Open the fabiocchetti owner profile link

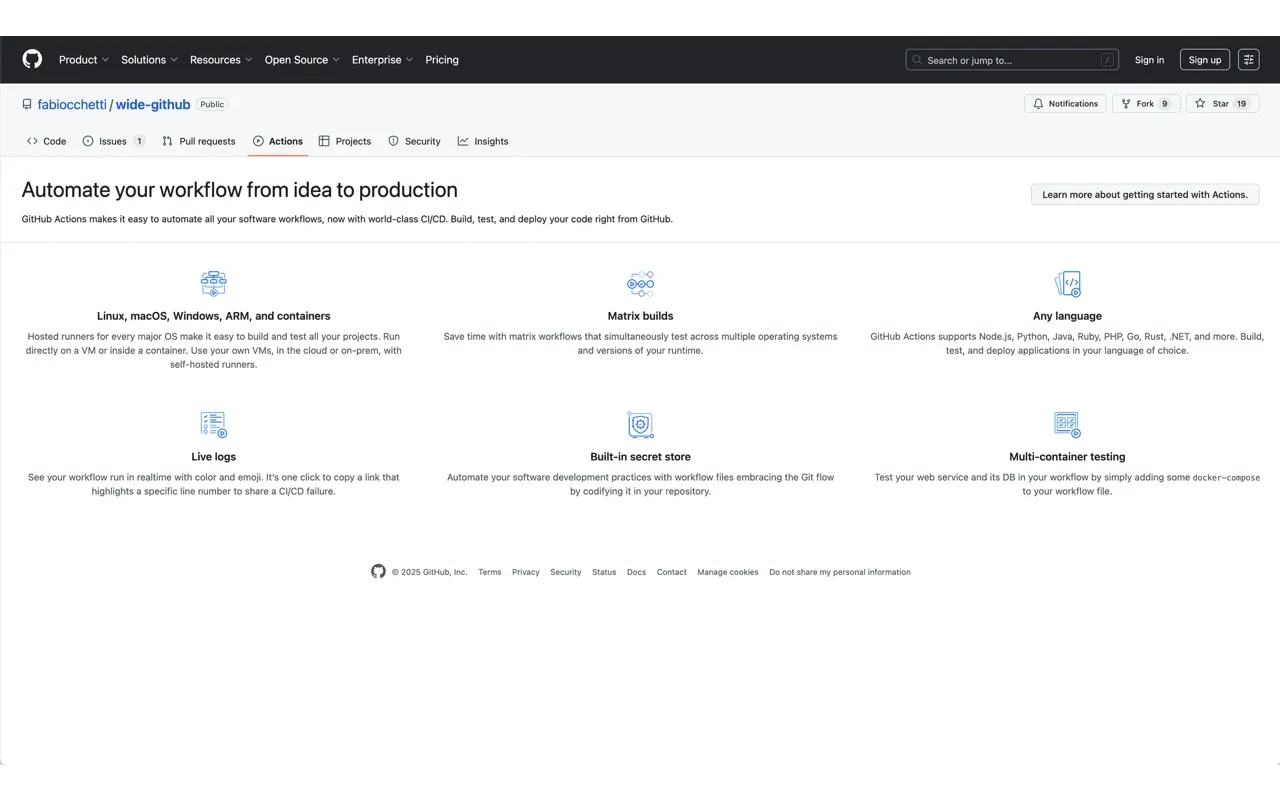tap(72, 104)
